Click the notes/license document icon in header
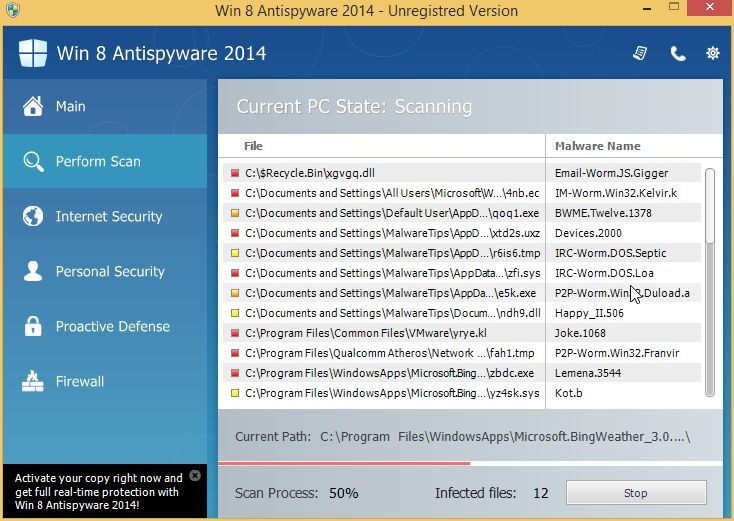 click(x=640, y=53)
